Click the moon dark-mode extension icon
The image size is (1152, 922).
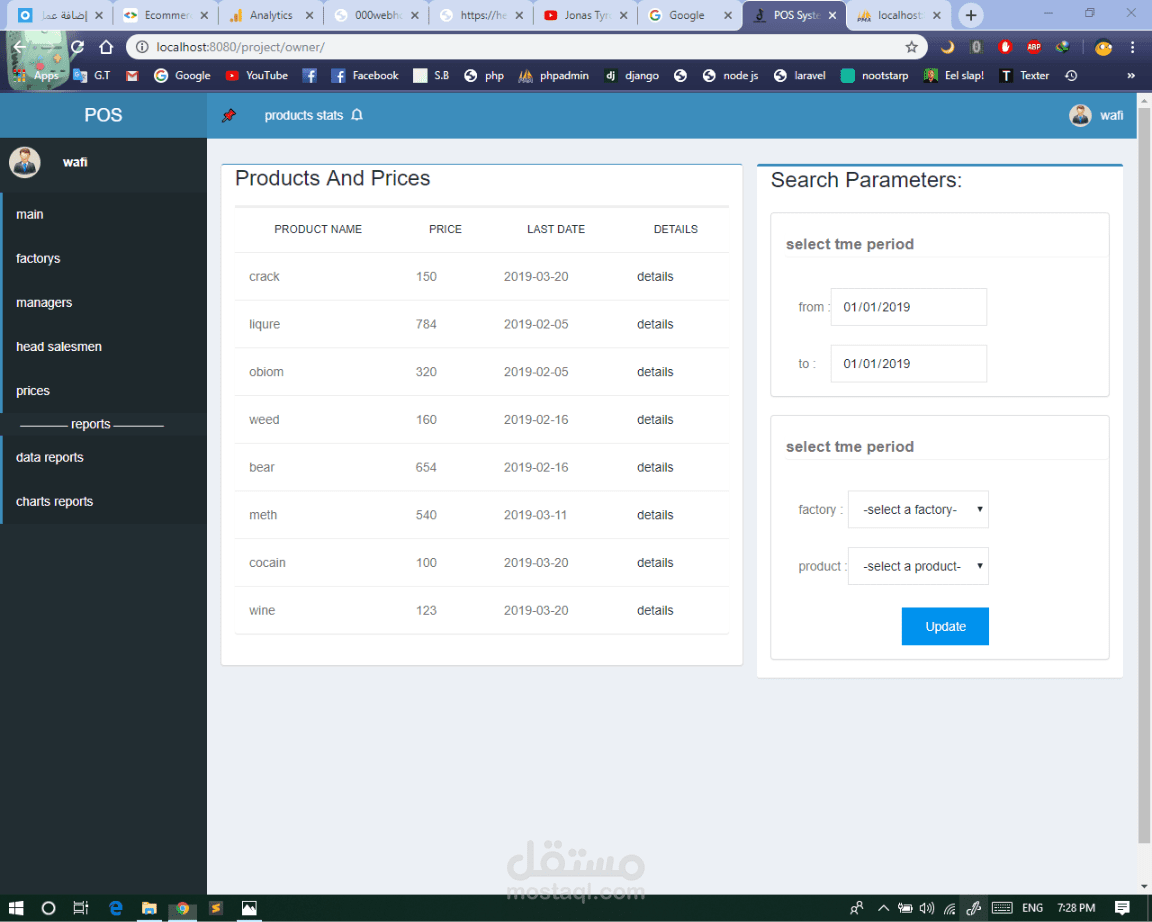[x=948, y=47]
